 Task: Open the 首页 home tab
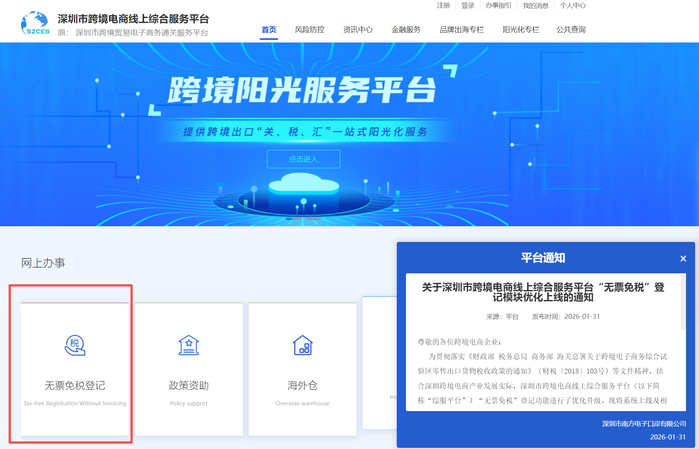[268, 30]
